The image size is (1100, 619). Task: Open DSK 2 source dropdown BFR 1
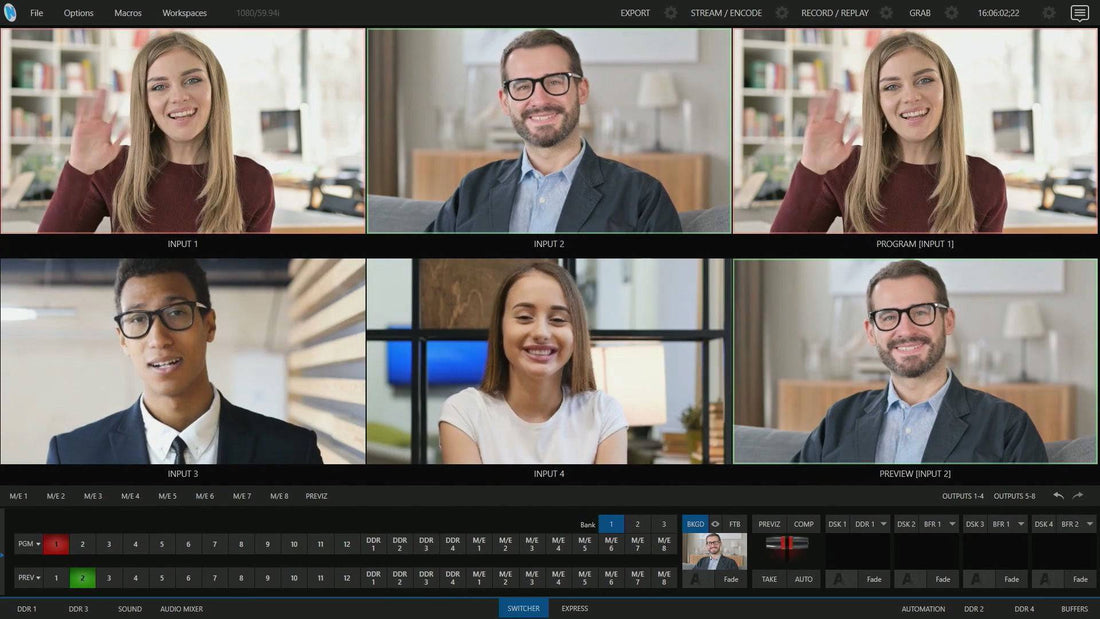click(939, 524)
